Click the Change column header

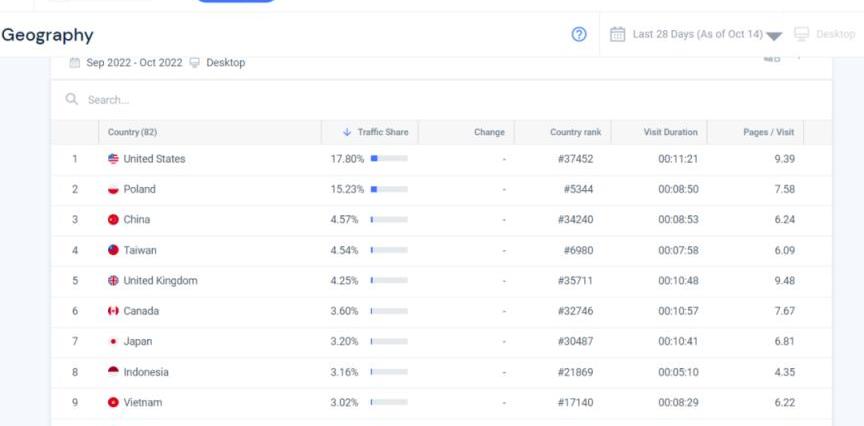tap(489, 132)
